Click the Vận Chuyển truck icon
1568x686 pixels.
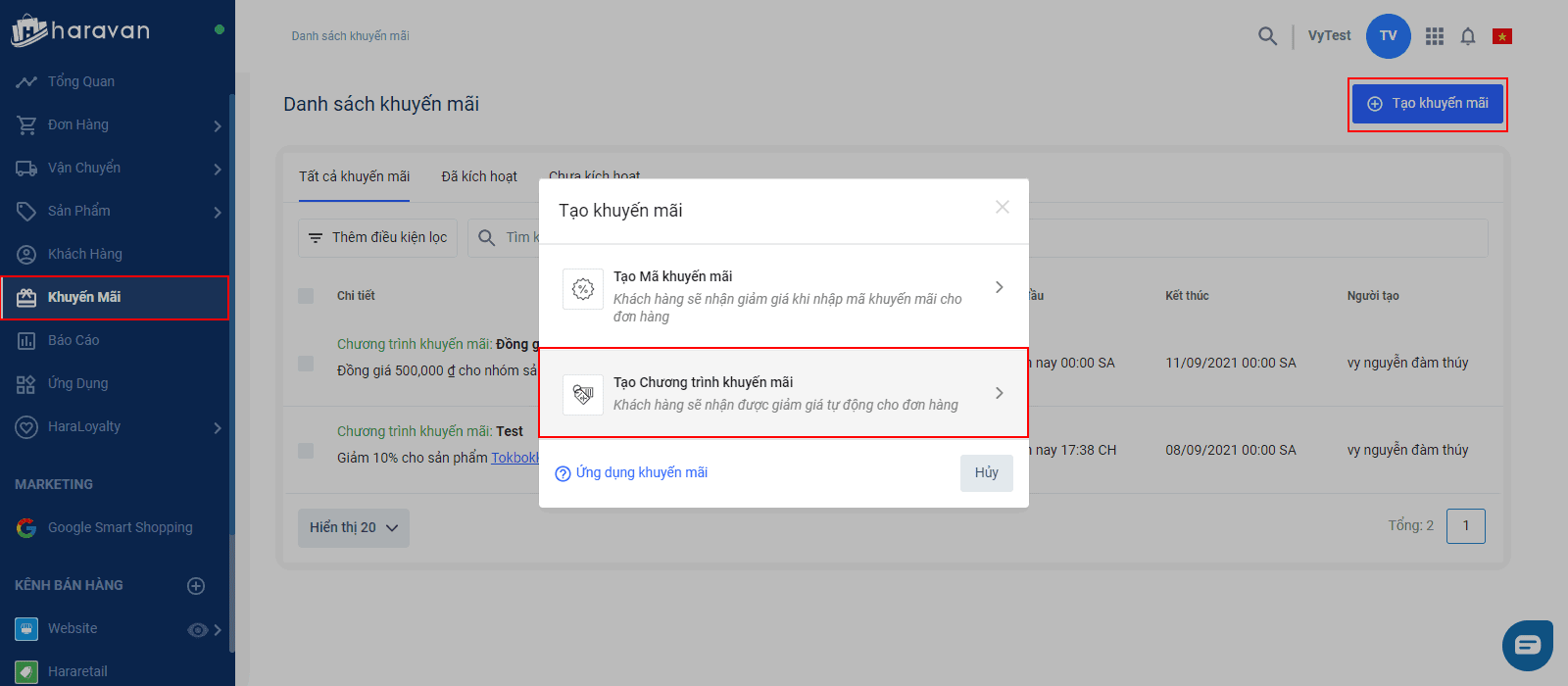[26, 168]
